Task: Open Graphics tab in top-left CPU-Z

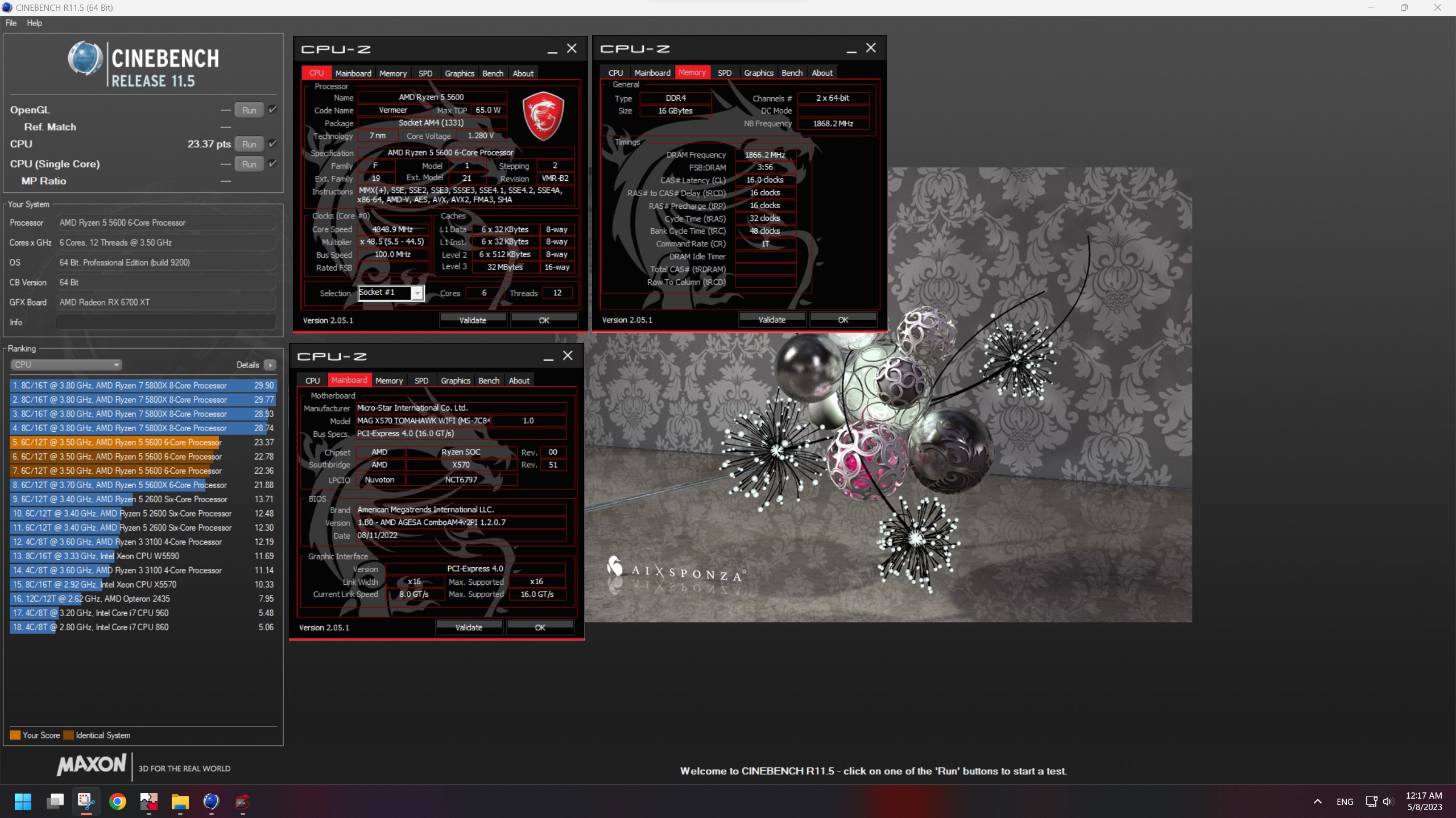Action: [x=460, y=73]
